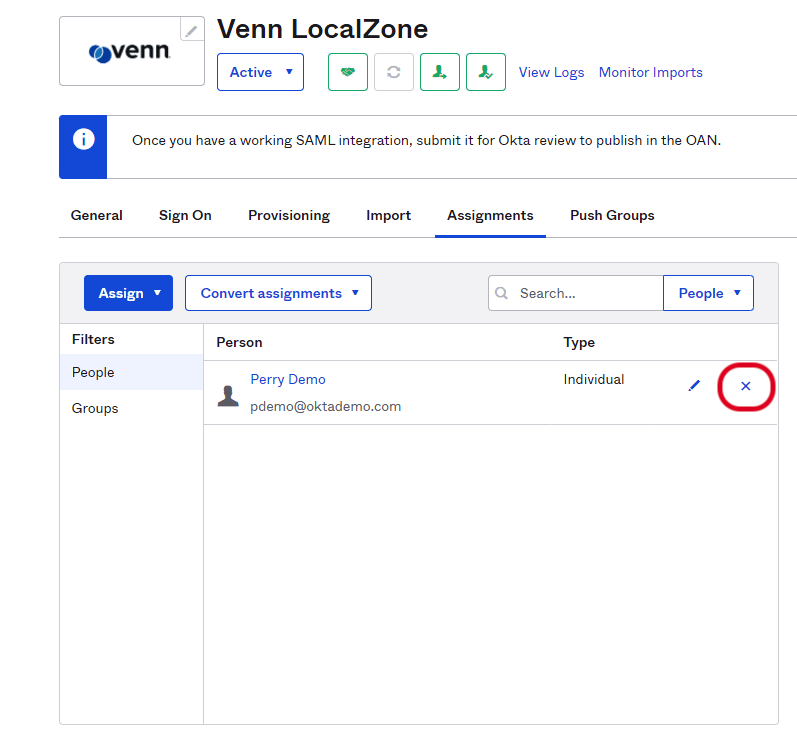Click Perry Demo's user avatar icon
The image size is (797, 748).
[x=228, y=396]
